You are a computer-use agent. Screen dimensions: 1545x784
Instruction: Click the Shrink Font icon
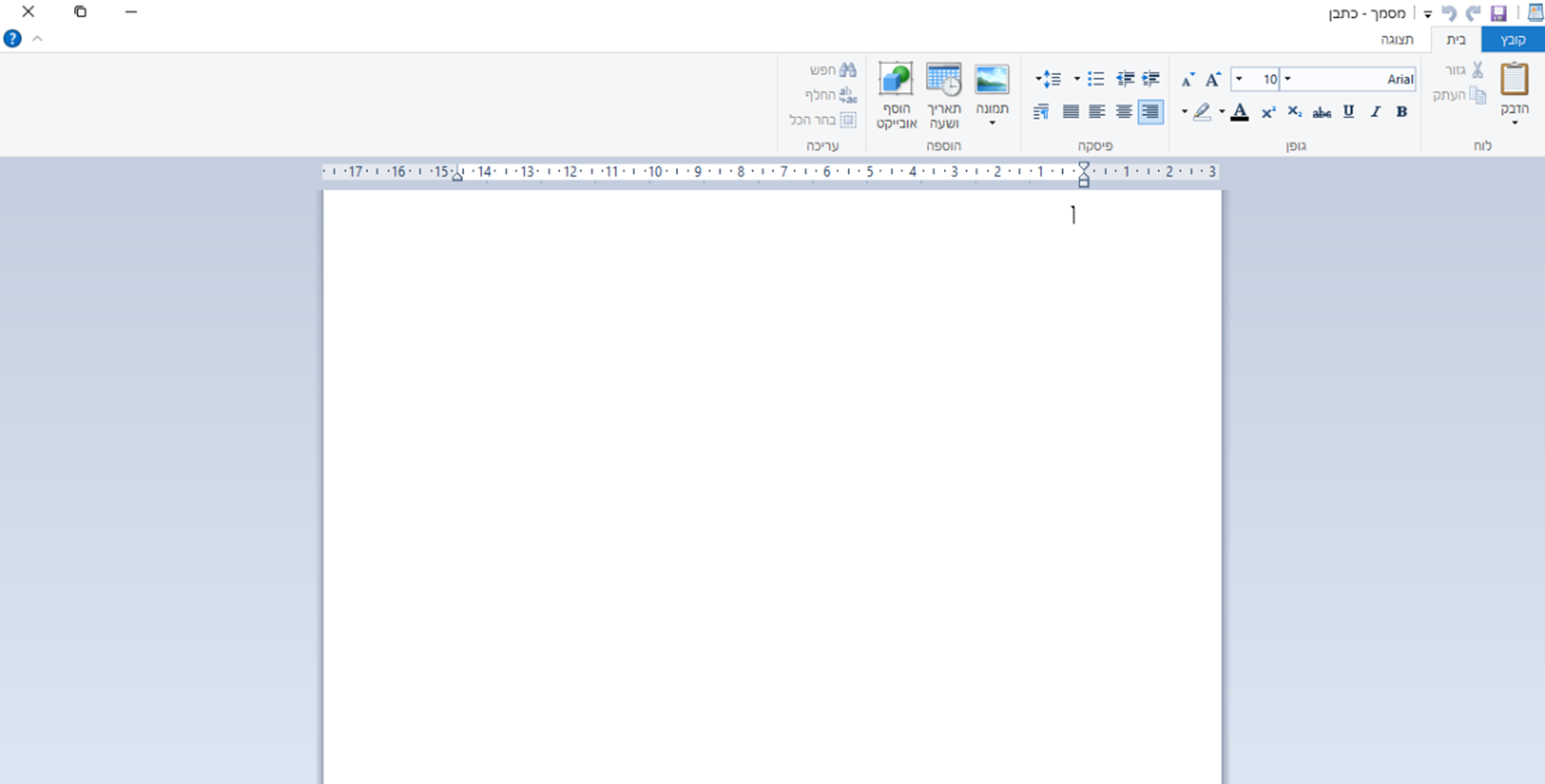pyautogui.click(x=1188, y=79)
